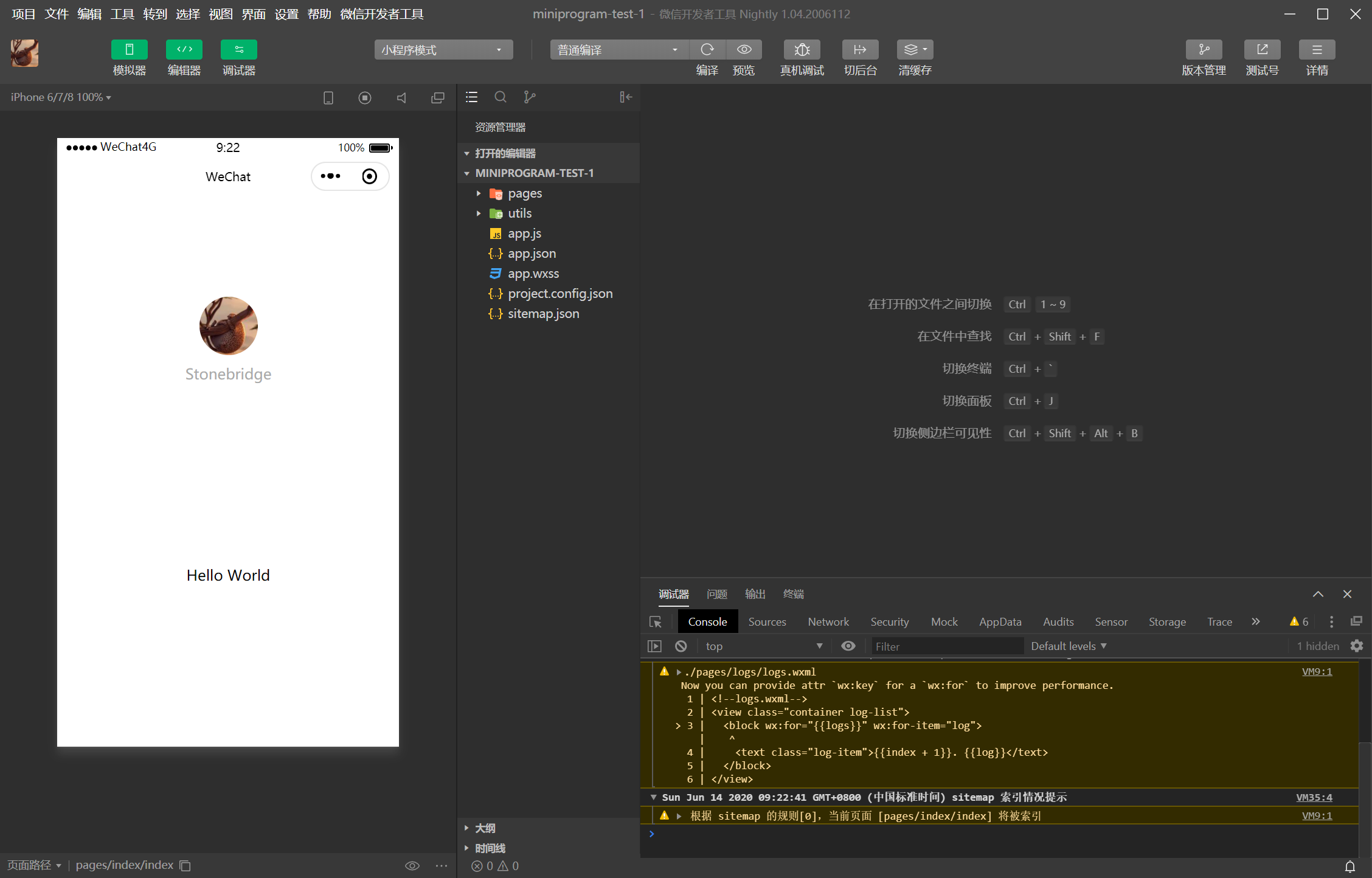The height and width of the screenshot is (878, 1372).
Task: Click the 切后台 background switch icon
Action: coord(860,49)
